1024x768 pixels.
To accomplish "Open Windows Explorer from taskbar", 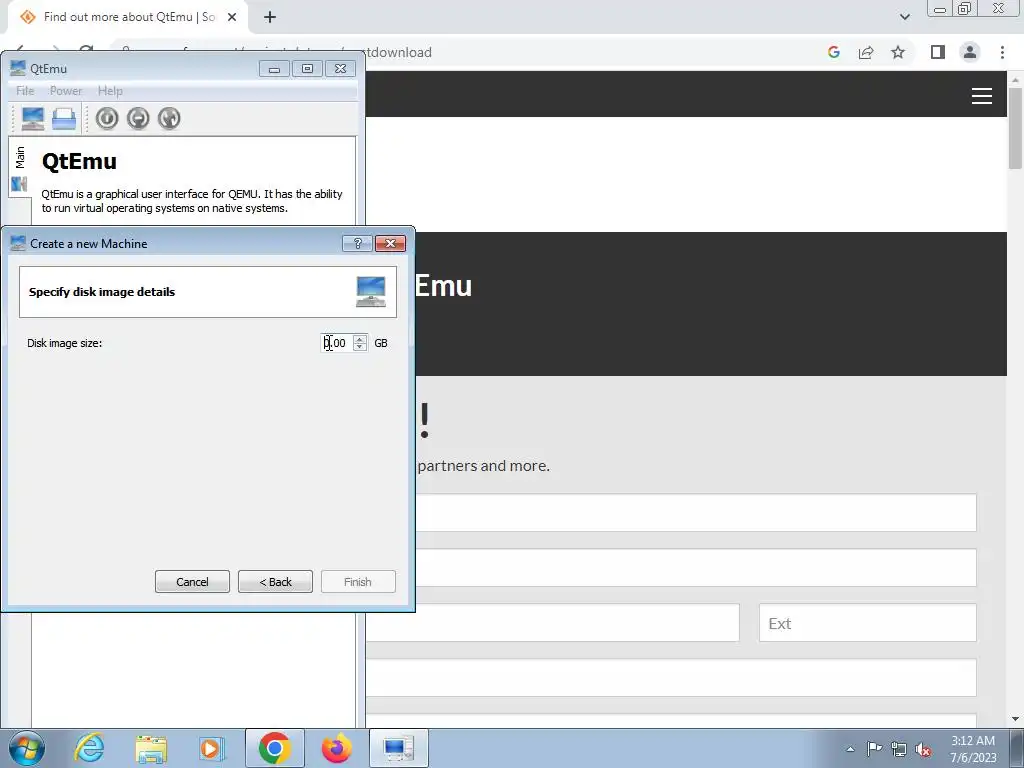I will [151, 748].
